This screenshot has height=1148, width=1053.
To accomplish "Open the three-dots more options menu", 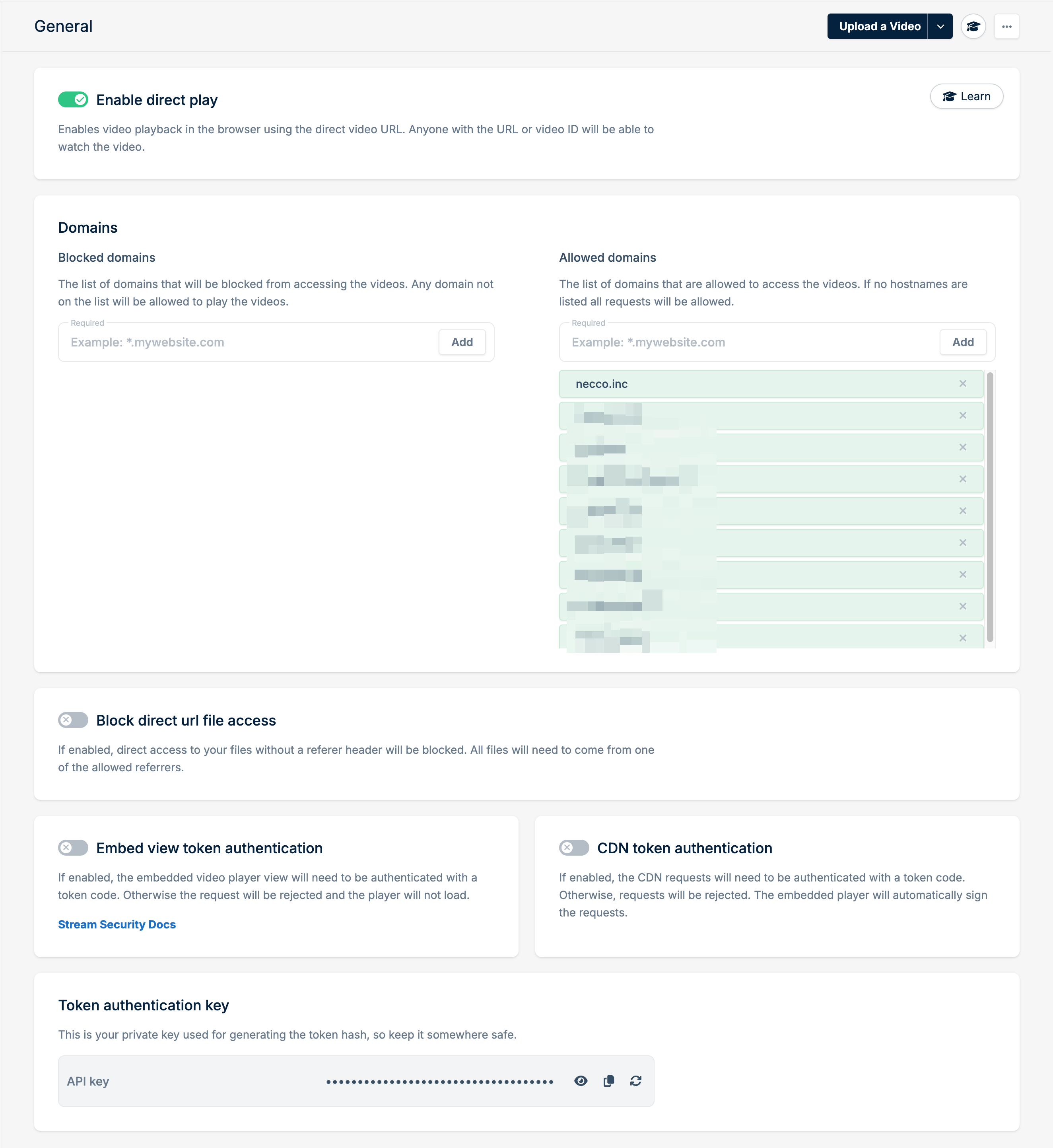I will pyautogui.click(x=1007, y=26).
